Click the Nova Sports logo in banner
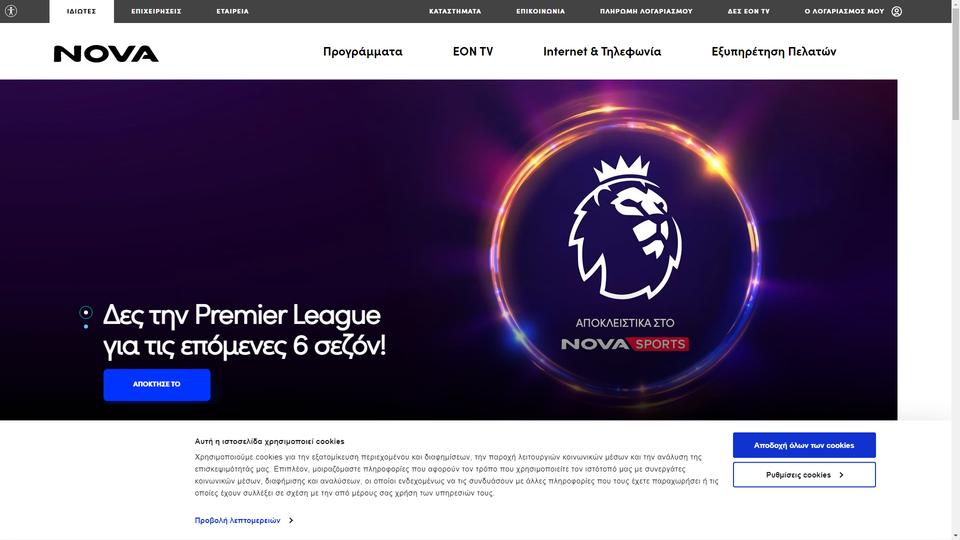Viewport: 960px width, 540px height. pos(625,344)
